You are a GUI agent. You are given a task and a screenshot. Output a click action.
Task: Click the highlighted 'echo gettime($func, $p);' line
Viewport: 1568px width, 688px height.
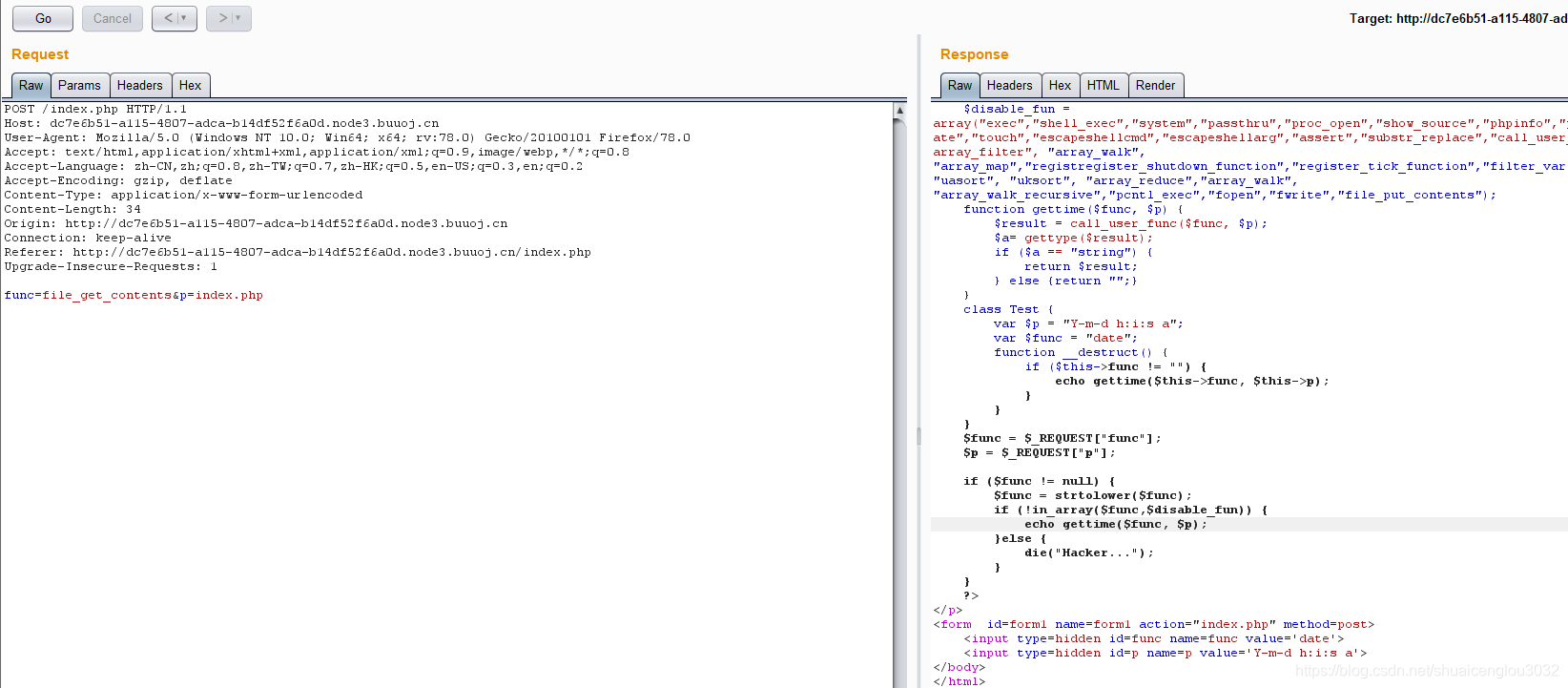click(x=1116, y=524)
